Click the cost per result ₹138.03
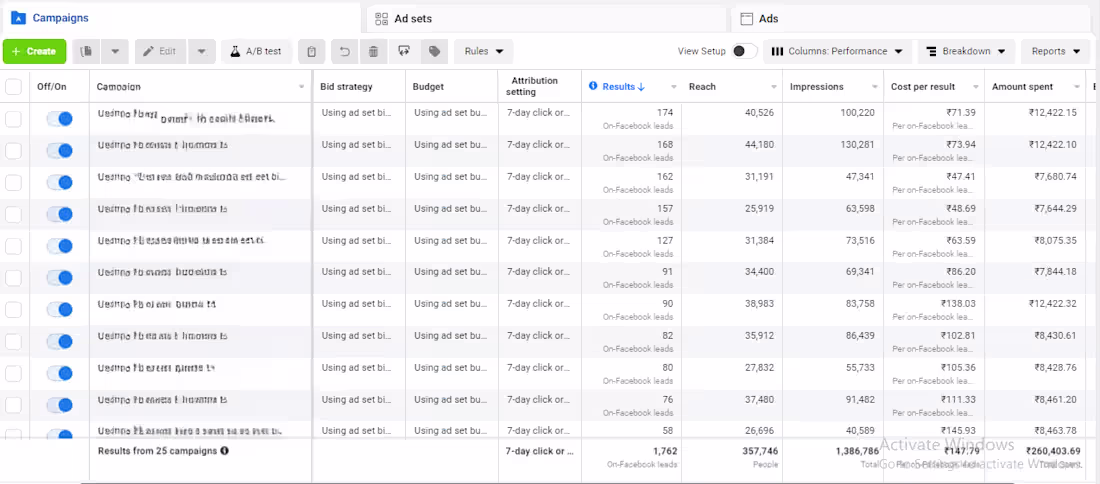Image resolution: width=1100 pixels, height=484 pixels. point(958,304)
